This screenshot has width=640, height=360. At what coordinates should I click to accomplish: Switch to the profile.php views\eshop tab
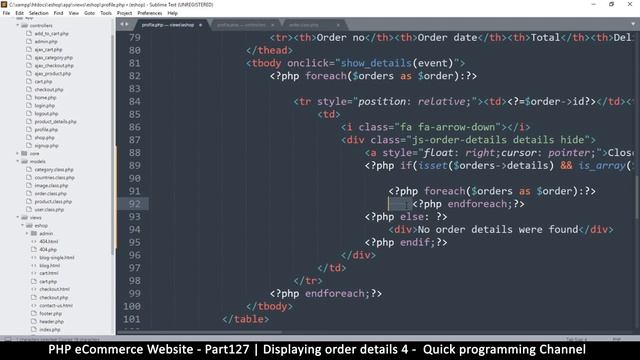(x=168, y=25)
